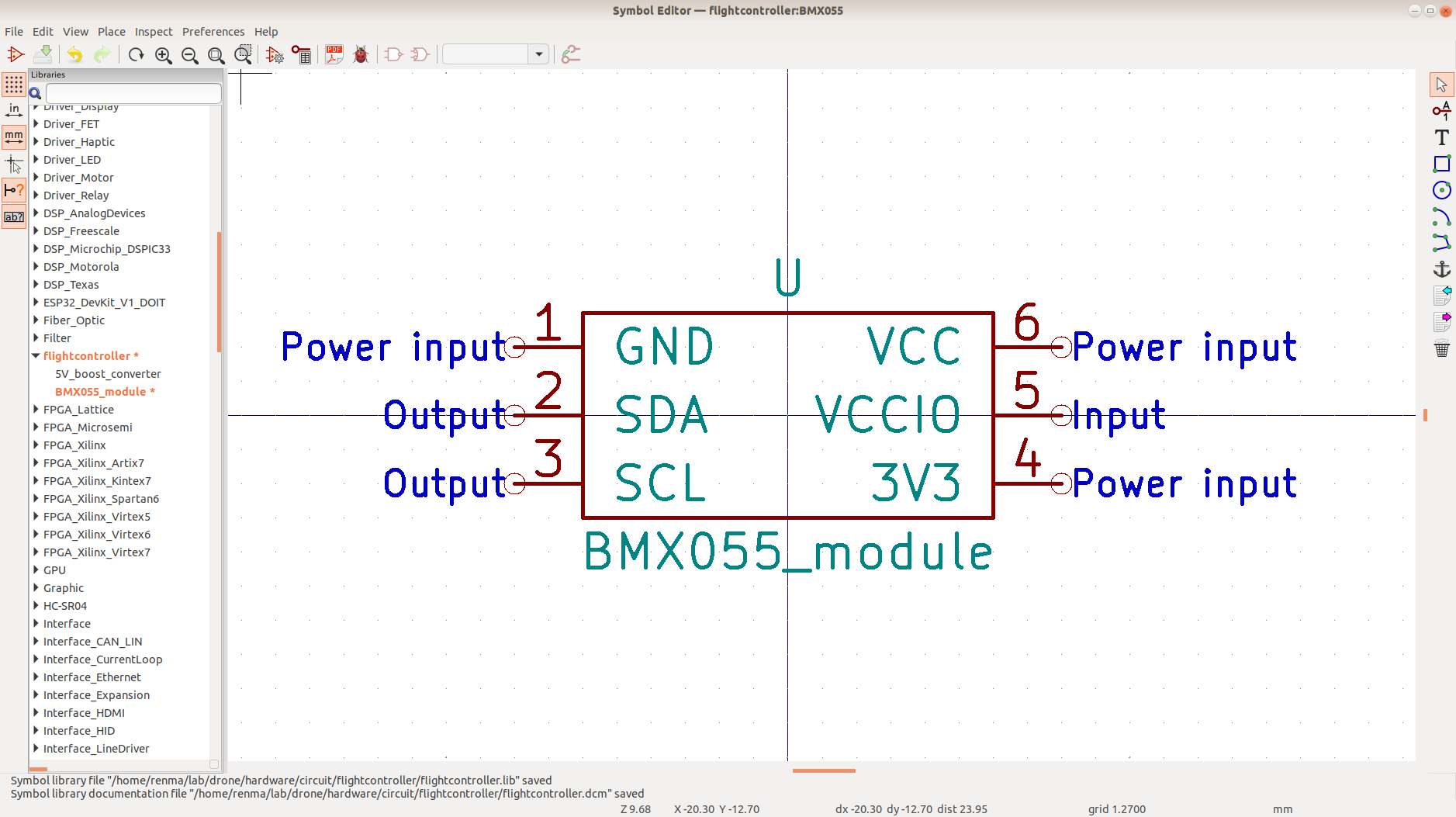Click the New Symbol toolbar icon
Screen dimensions: 1456x817
[x=16, y=54]
